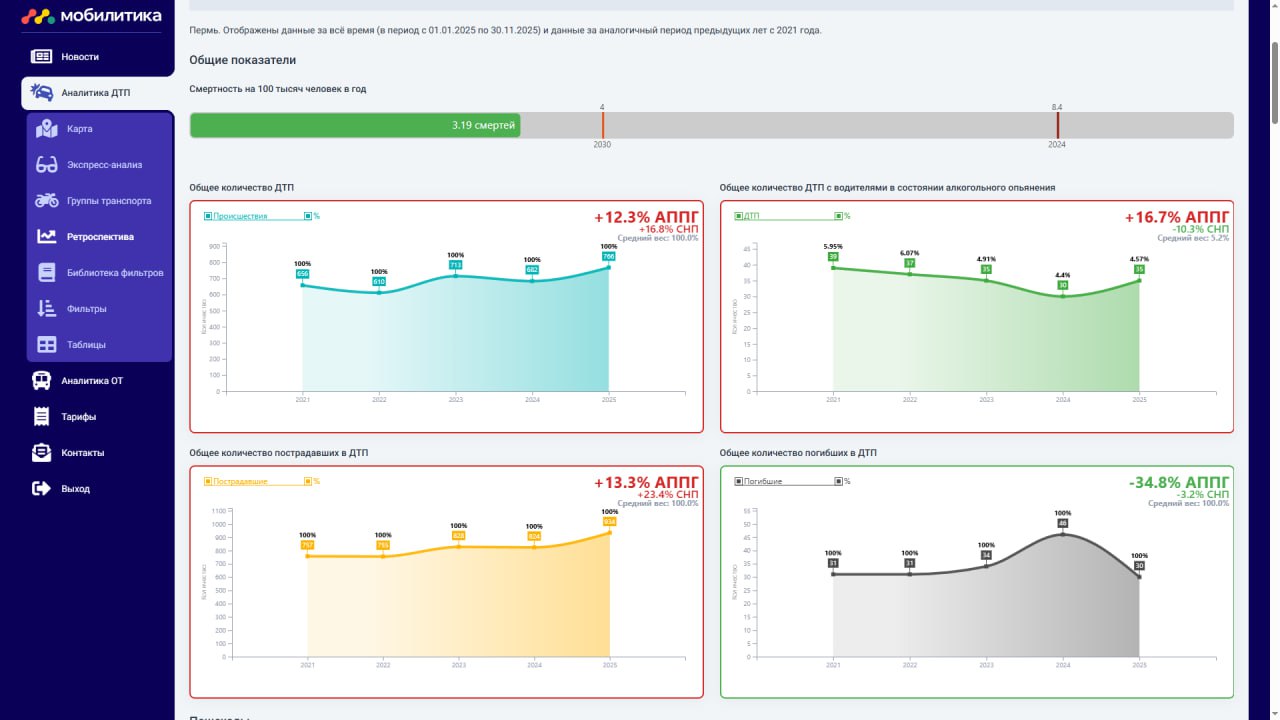Open the Таблицы grid icon
This screenshot has width=1280, height=720.
click(x=47, y=345)
